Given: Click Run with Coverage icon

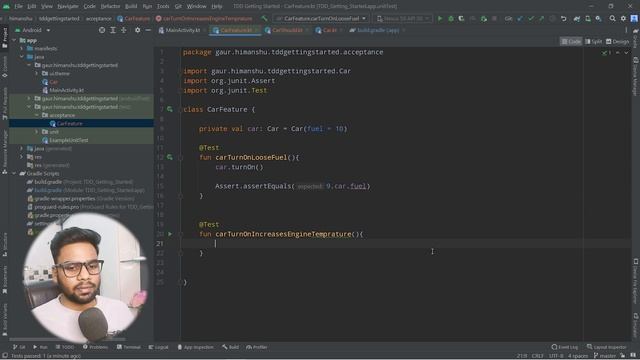Looking at the screenshot, I should [461, 18].
